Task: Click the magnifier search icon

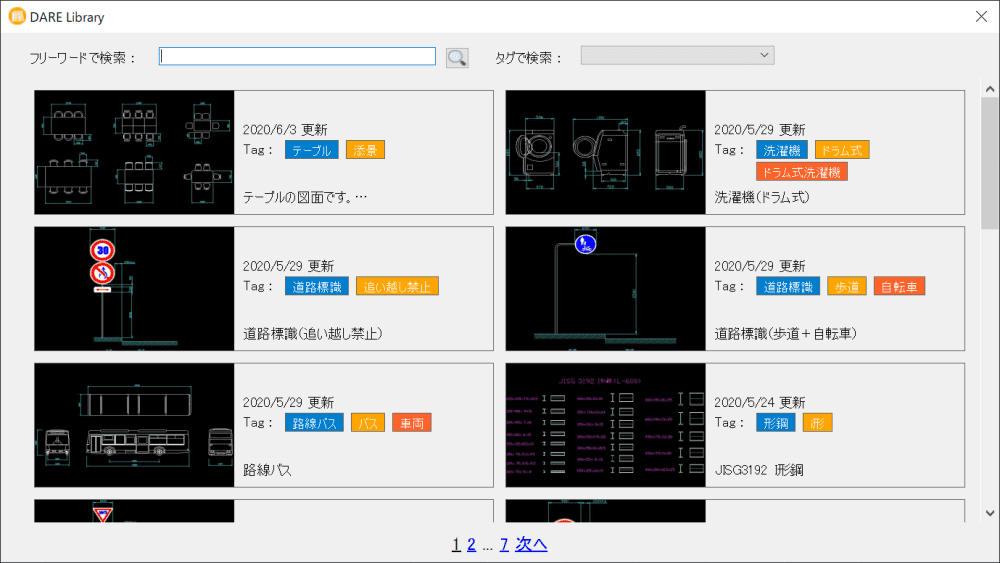Action: click(x=457, y=58)
